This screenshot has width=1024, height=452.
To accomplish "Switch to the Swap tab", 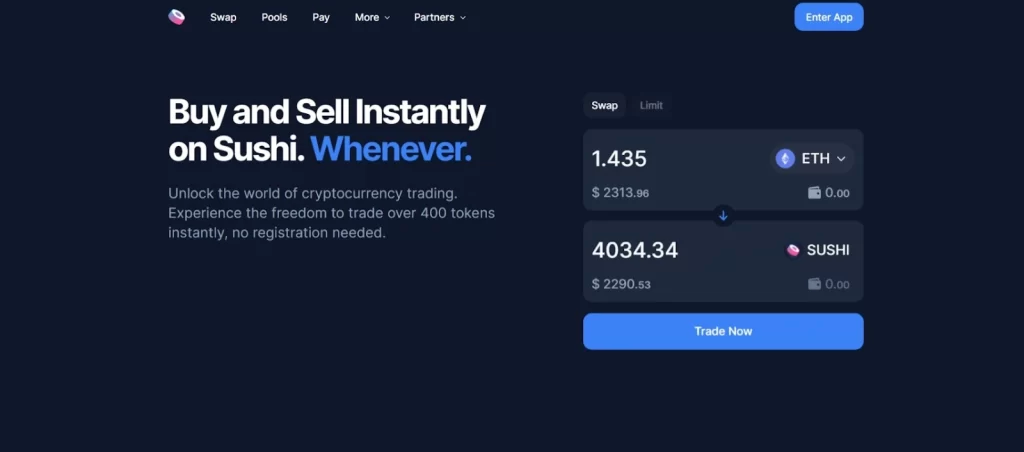I will pyautogui.click(x=604, y=105).
